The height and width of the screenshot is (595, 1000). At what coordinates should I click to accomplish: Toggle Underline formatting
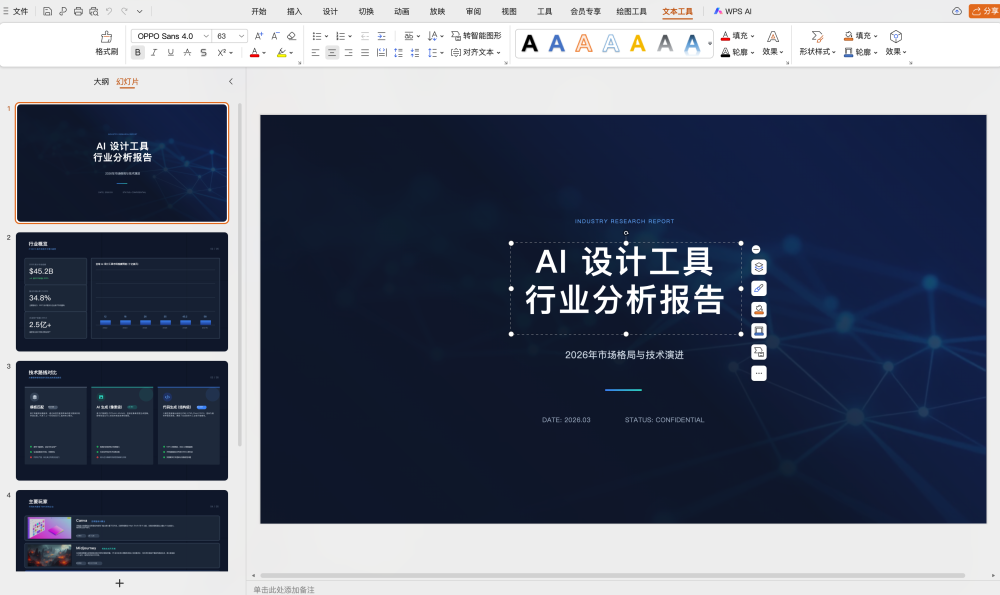tap(170, 53)
